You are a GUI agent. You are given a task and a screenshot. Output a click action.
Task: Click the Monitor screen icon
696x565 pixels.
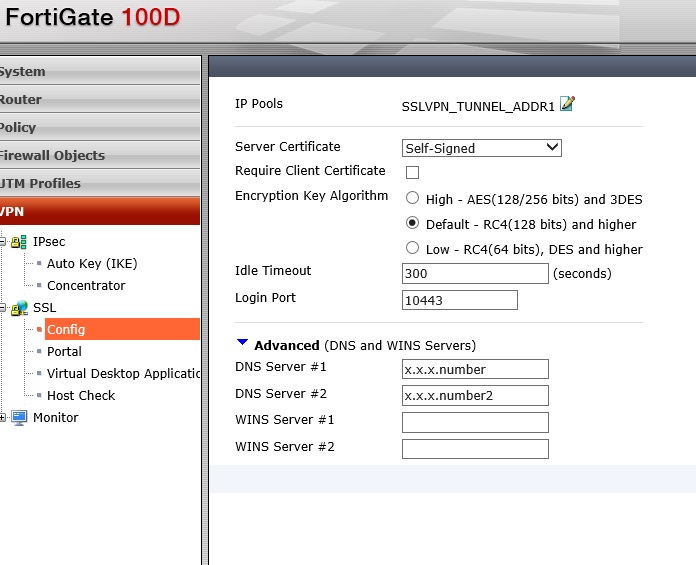point(19,418)
